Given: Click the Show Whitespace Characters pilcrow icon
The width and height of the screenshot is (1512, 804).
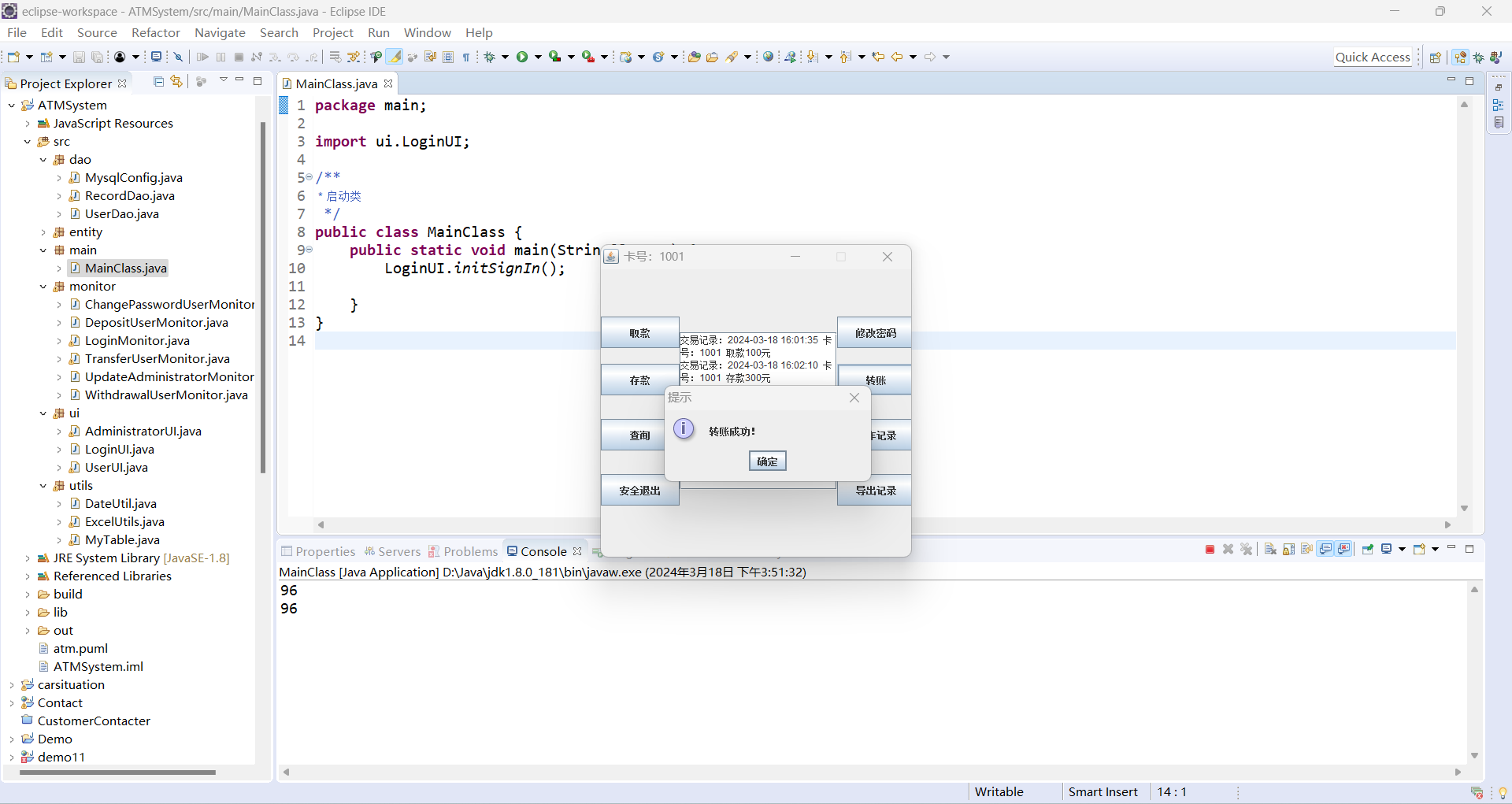Looking at the screenshot, I should 466,57.
